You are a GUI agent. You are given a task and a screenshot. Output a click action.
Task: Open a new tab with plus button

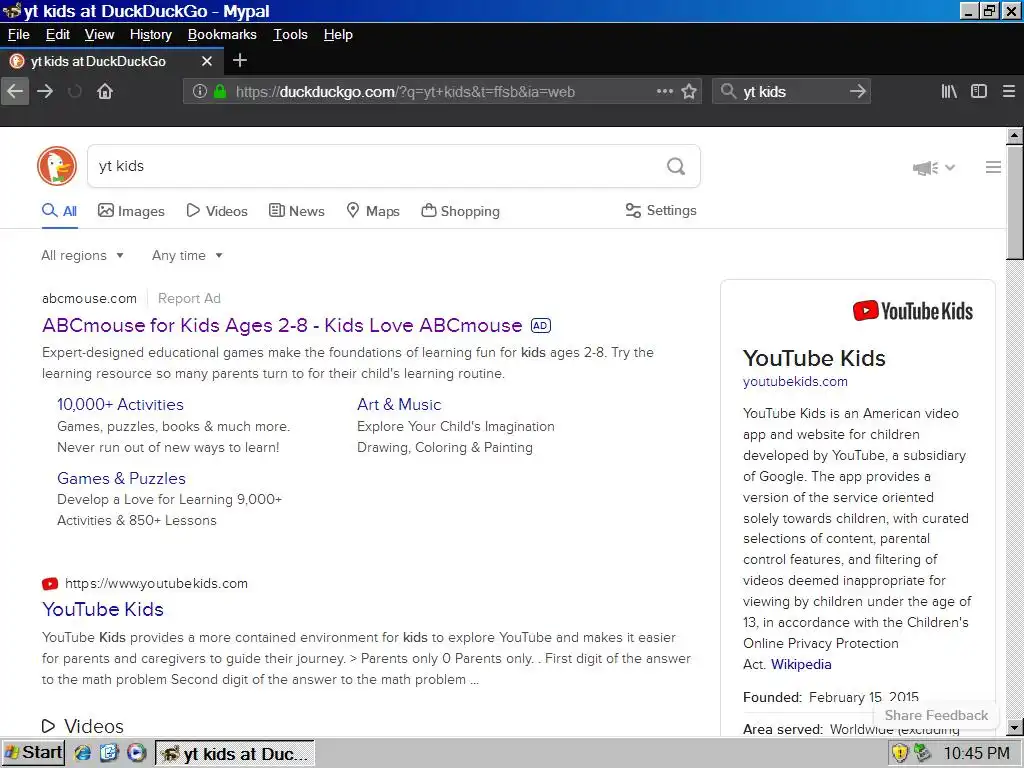240,61
